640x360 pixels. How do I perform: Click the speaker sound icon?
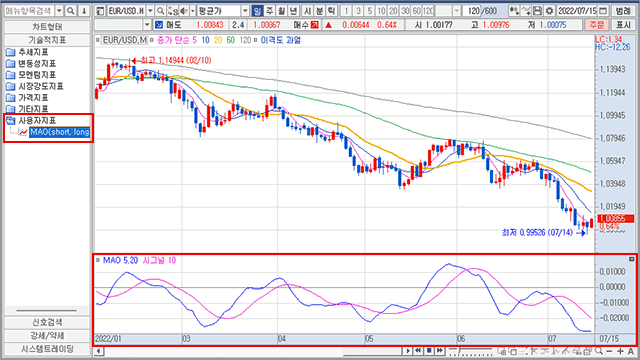184,11
